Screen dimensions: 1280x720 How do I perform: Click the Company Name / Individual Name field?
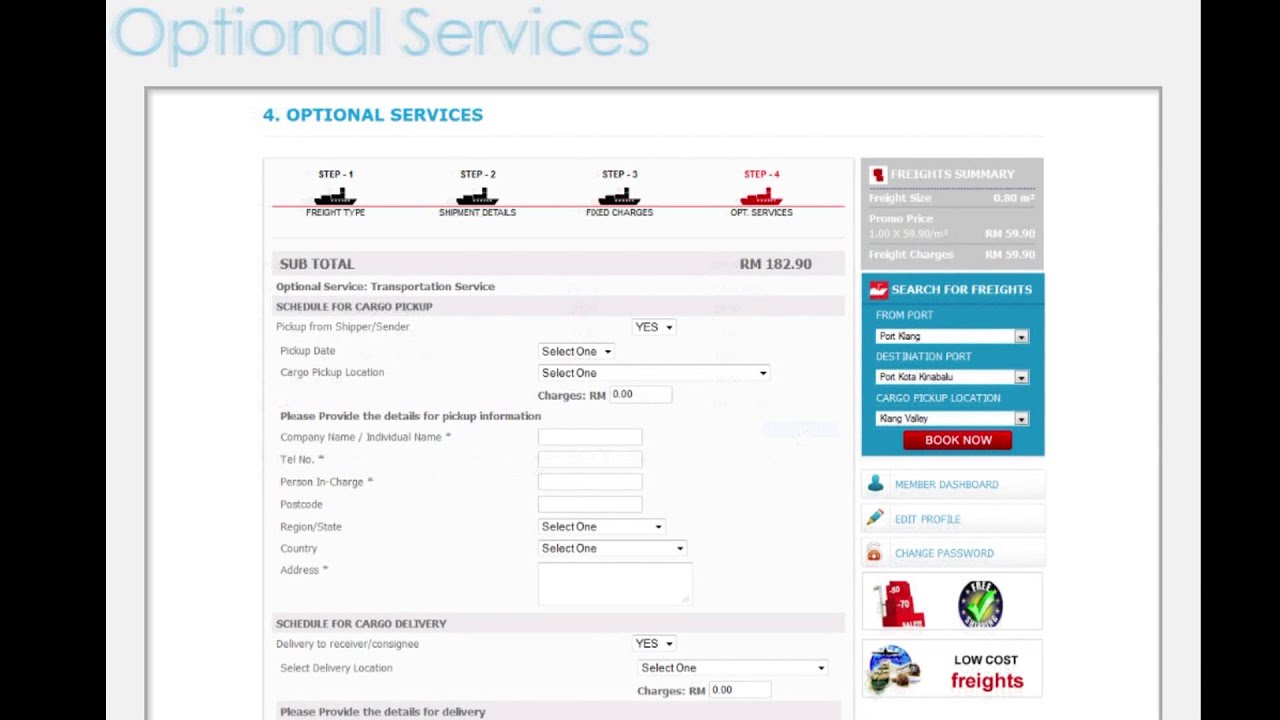click(590, 437)
